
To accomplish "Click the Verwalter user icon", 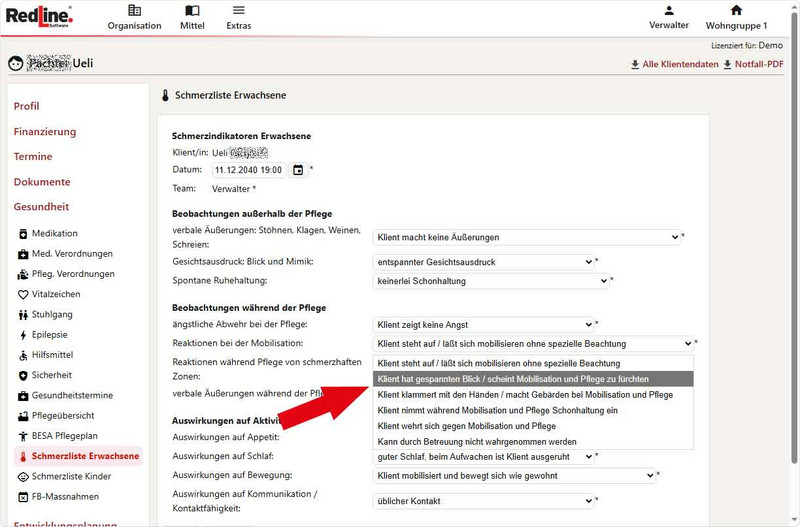I will (668, 11).
